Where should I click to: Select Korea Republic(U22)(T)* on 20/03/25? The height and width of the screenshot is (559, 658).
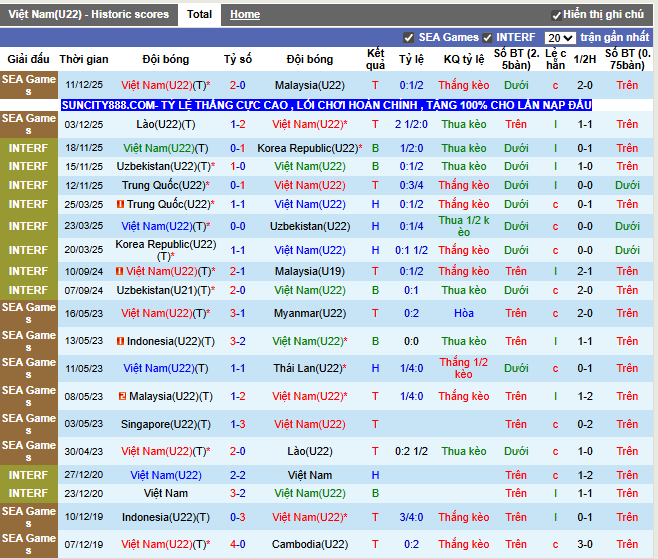[166, 250]
